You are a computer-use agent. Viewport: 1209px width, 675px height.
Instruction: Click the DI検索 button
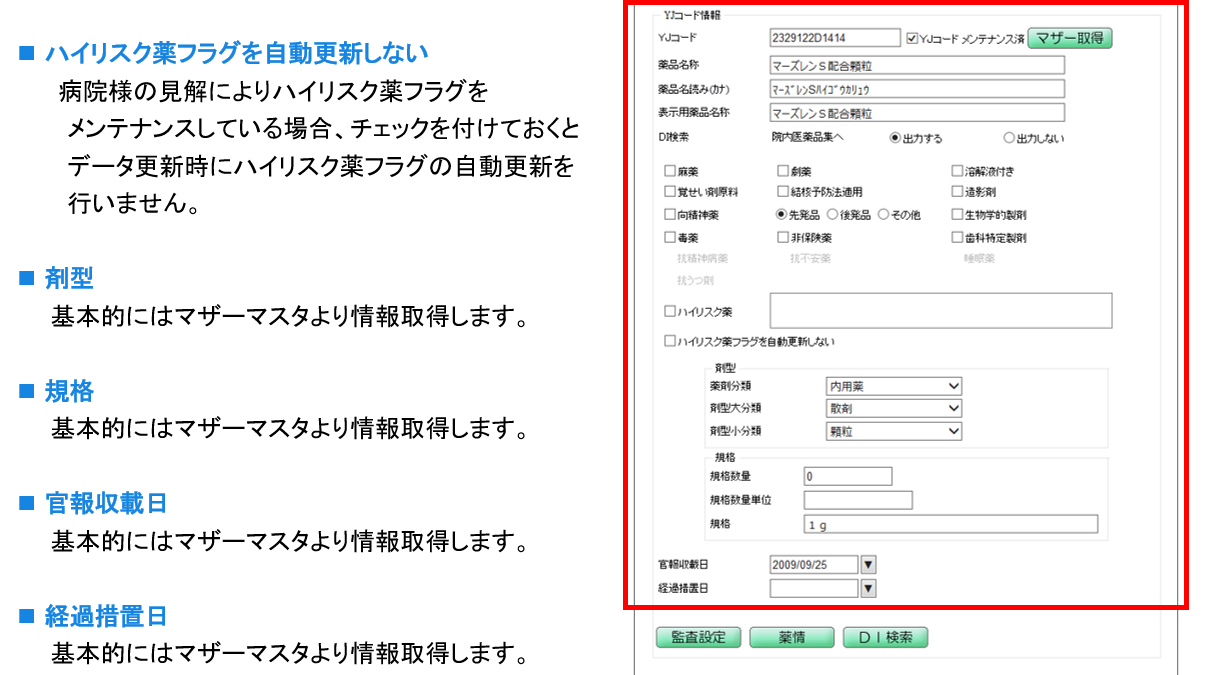(885, 637)
